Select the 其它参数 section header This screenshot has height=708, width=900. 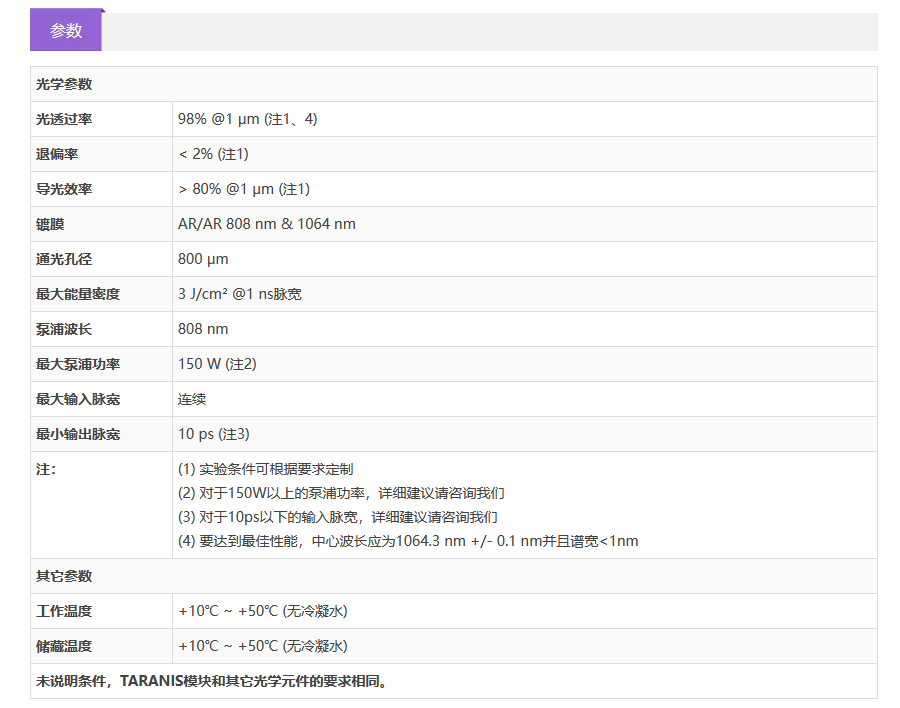(64, 576)
